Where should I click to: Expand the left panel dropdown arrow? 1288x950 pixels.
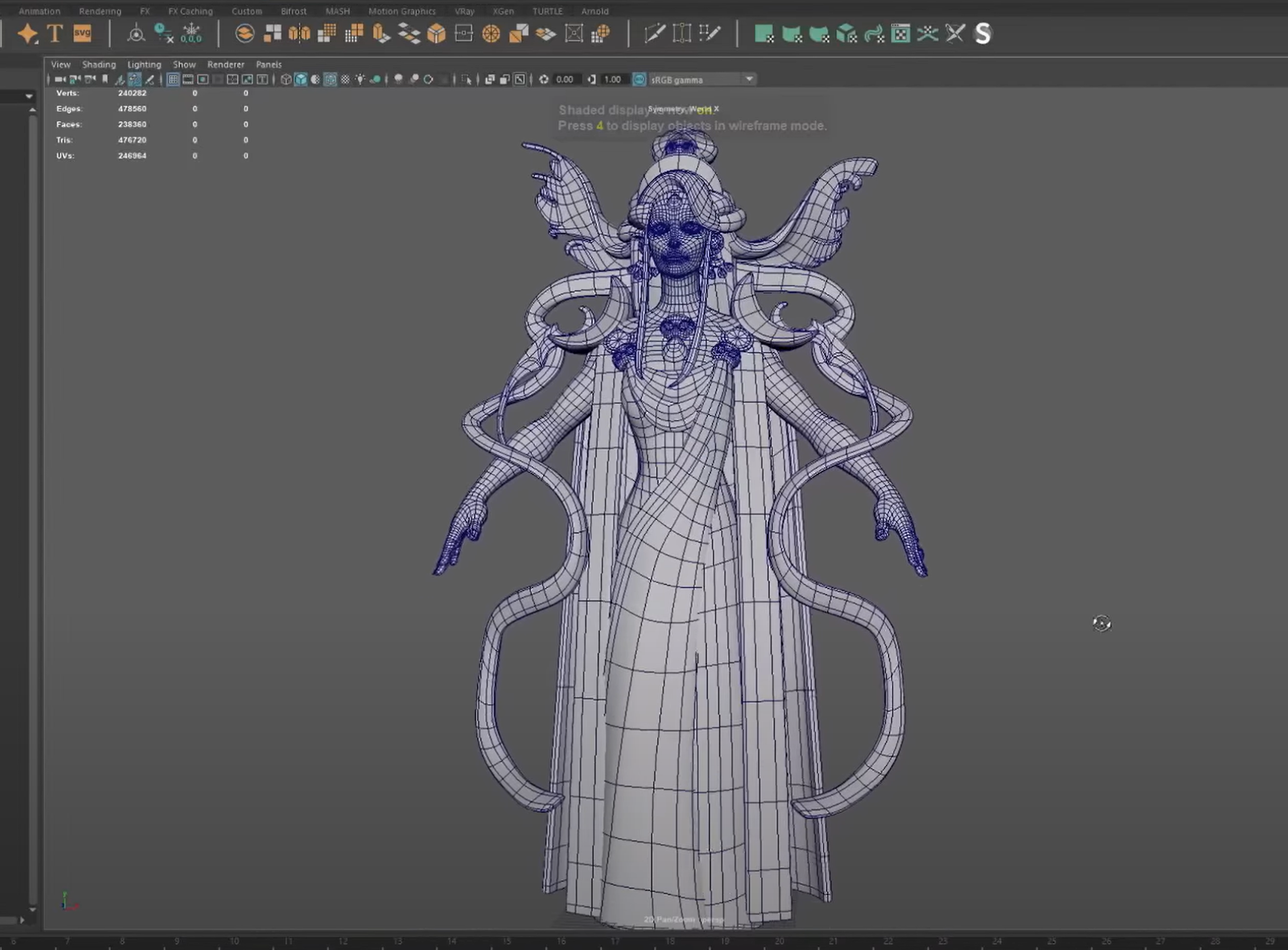pos(29,97)
